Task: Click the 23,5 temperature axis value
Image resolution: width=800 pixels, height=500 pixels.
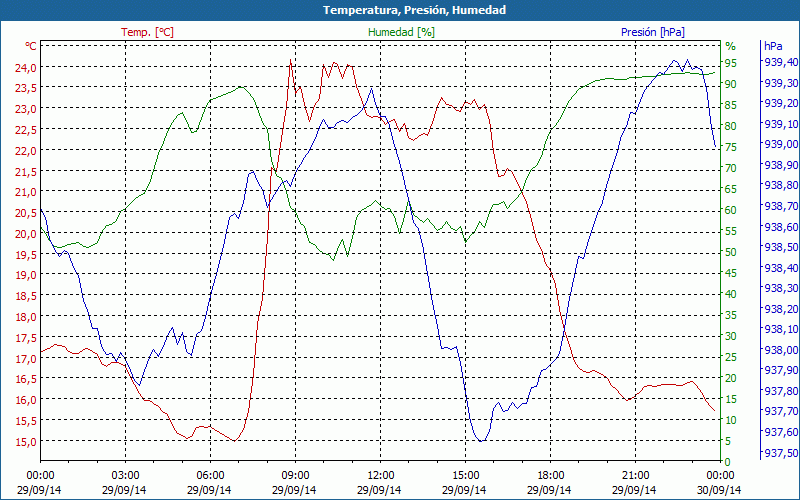Action: (26, 88)
